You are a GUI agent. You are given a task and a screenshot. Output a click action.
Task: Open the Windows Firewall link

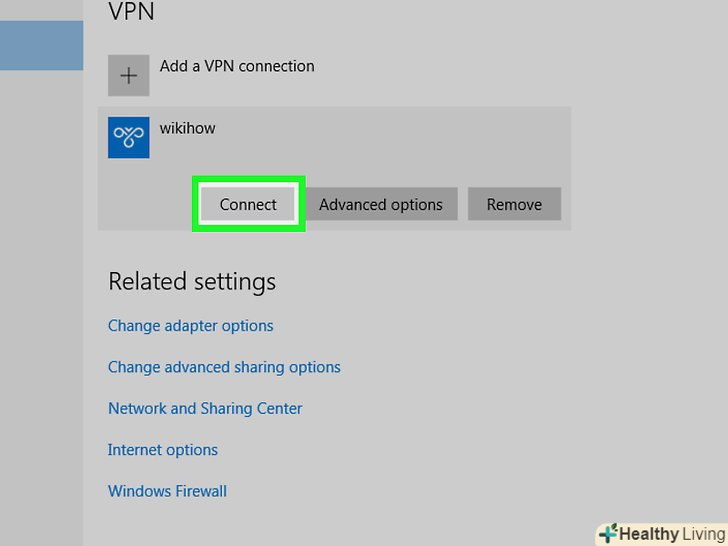(167, 491)
